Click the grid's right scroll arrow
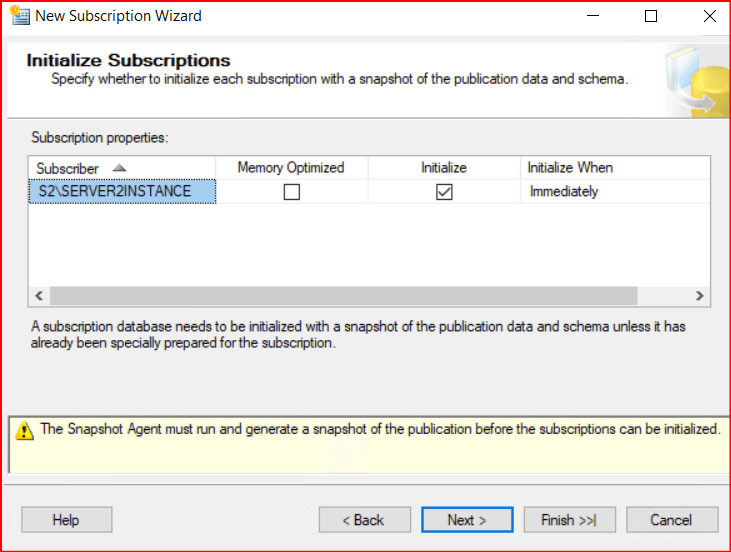Image resolution: width=731 pixels, height=552 pixels. click(700, 296)
